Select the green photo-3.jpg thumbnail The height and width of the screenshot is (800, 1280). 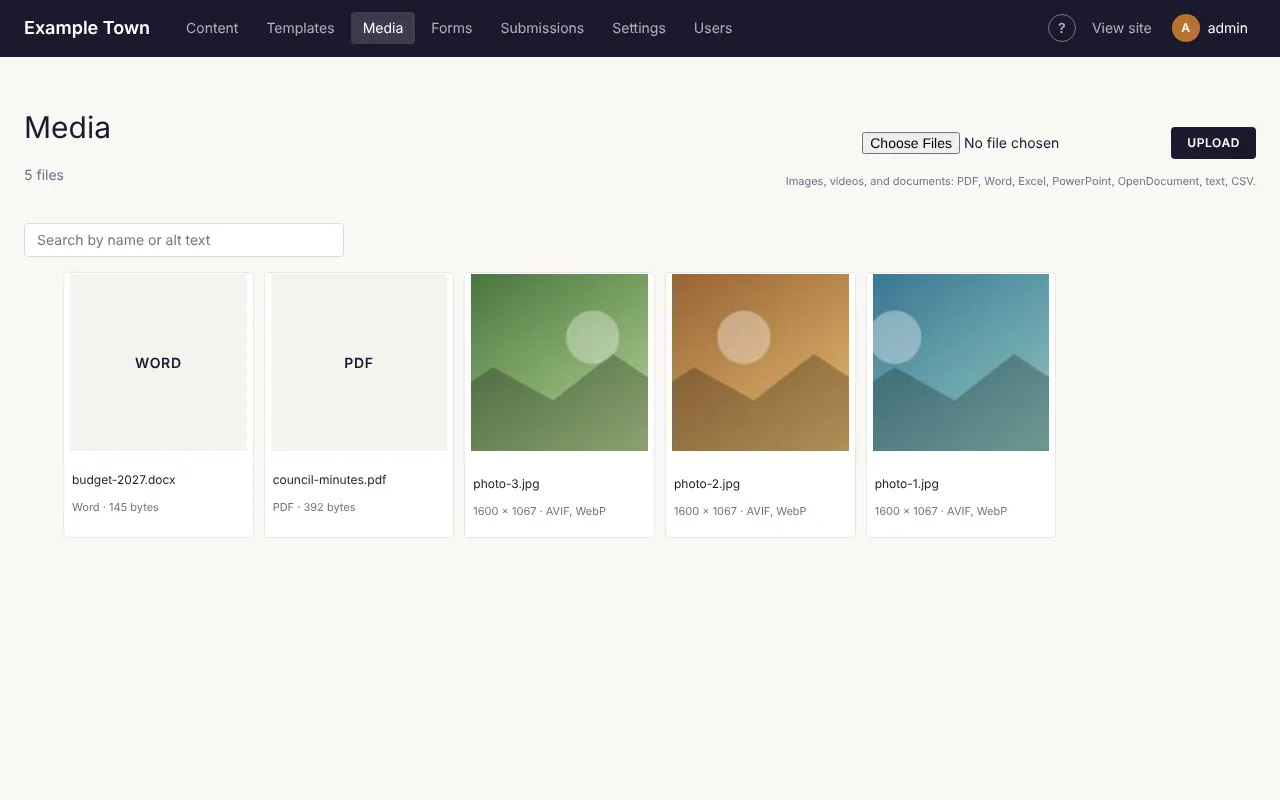pos(559,362)
